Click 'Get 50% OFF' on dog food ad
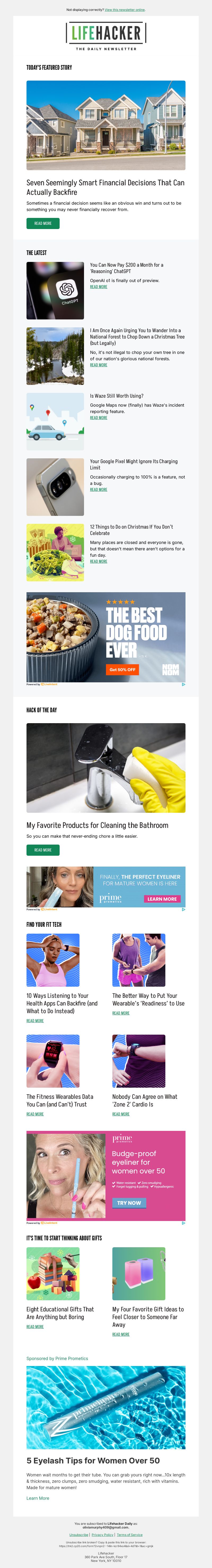This screenshot has width=212, height=1568. click(122, 670)
